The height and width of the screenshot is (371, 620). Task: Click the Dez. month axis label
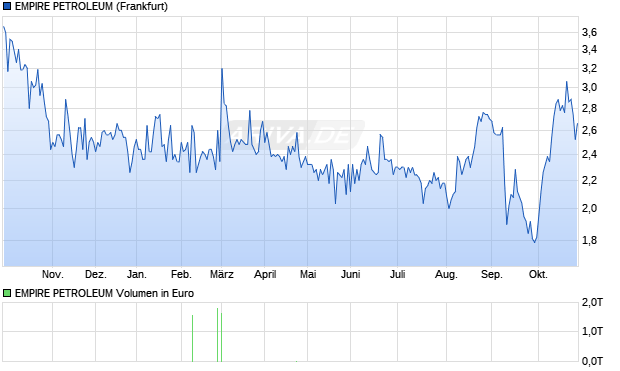point(96,274)
